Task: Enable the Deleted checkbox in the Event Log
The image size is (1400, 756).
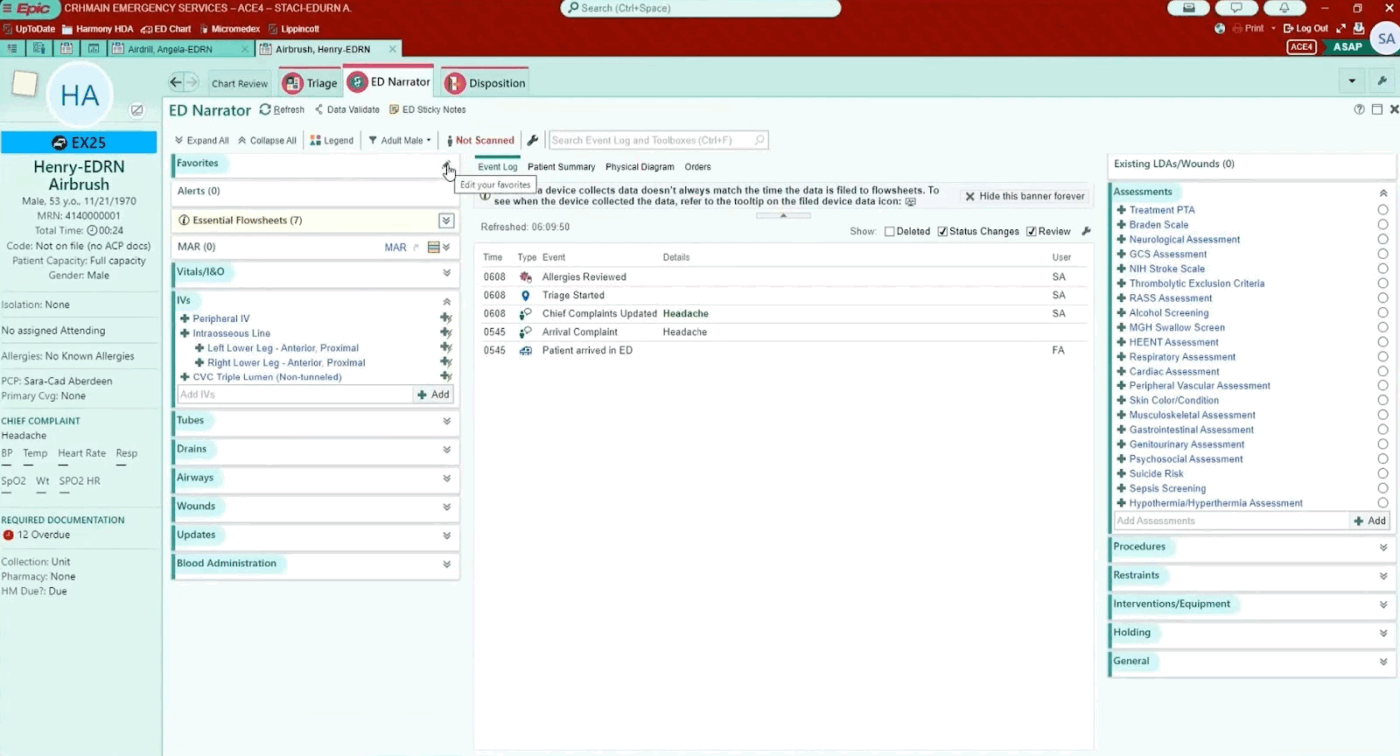Action: (x=888, y=231)
